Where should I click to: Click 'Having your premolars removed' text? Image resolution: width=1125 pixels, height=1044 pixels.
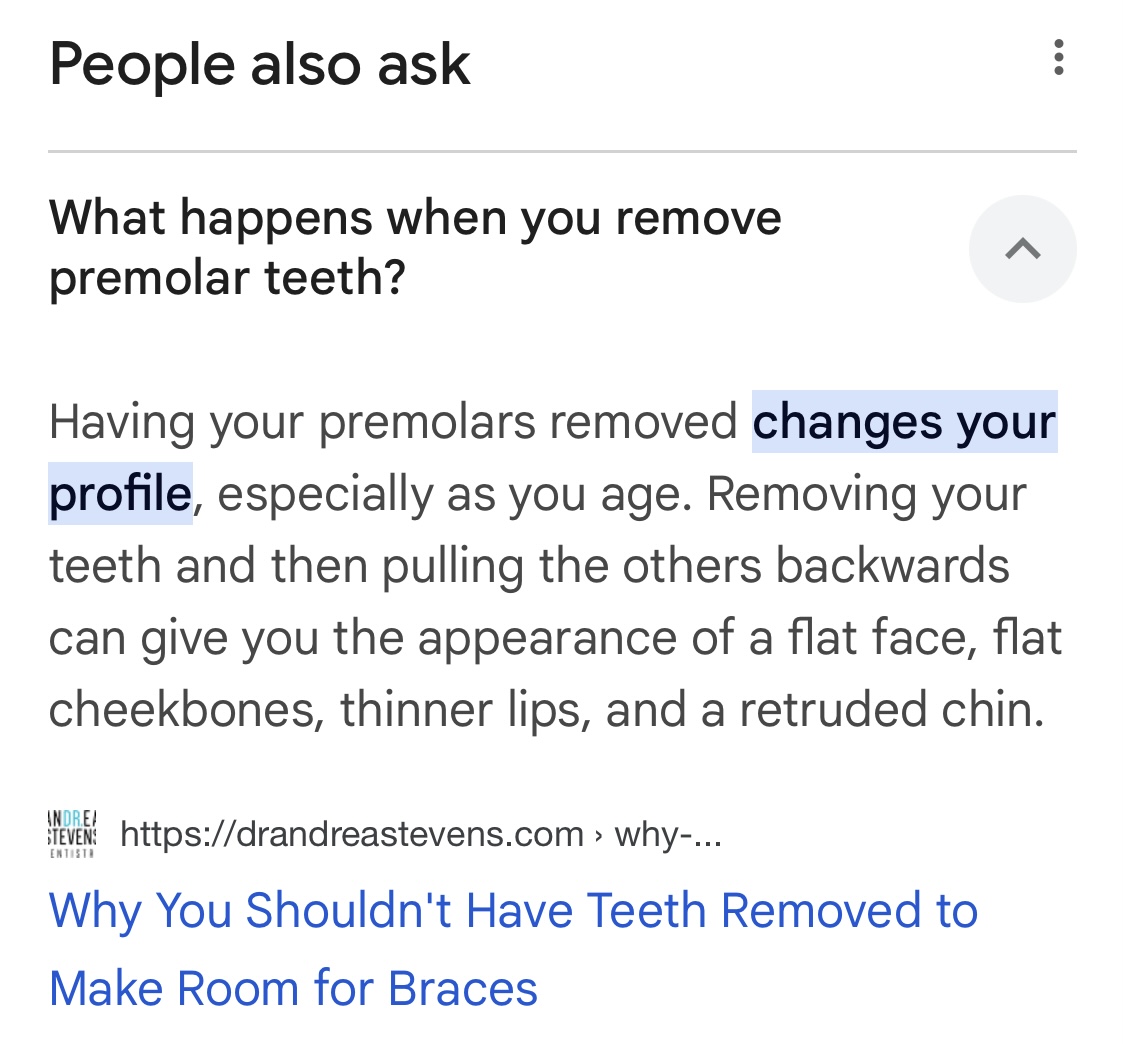pyautogui.click(x=393, y=422)
